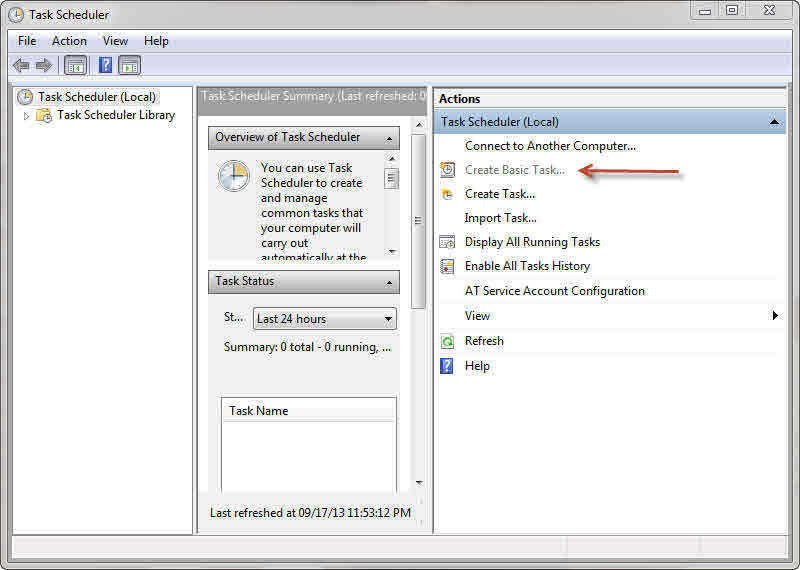Click the Task Scheduler title bar clock icon
Screen dimensions: 800x570
click(x=16, y=15)
